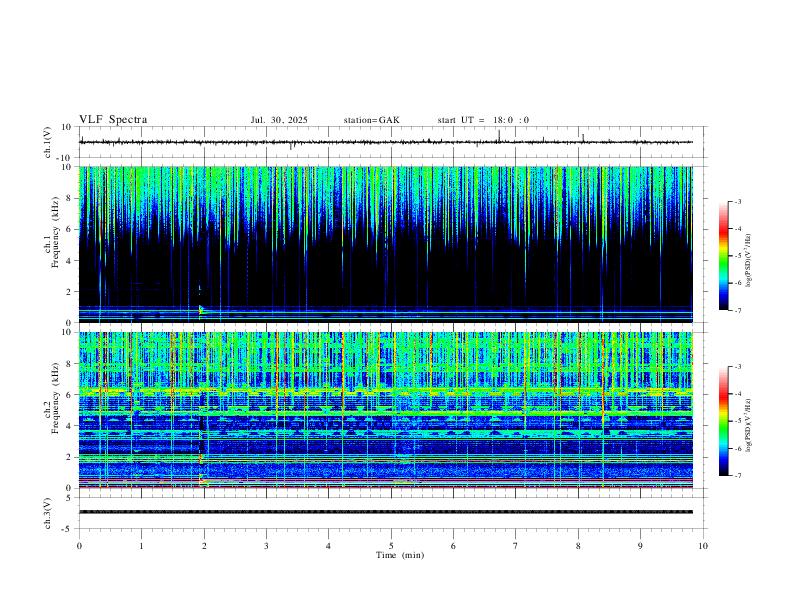This screenshot has height=612, width=792.
Task: Click the ch.3 voltage waveform band
Action: [386, 512]
